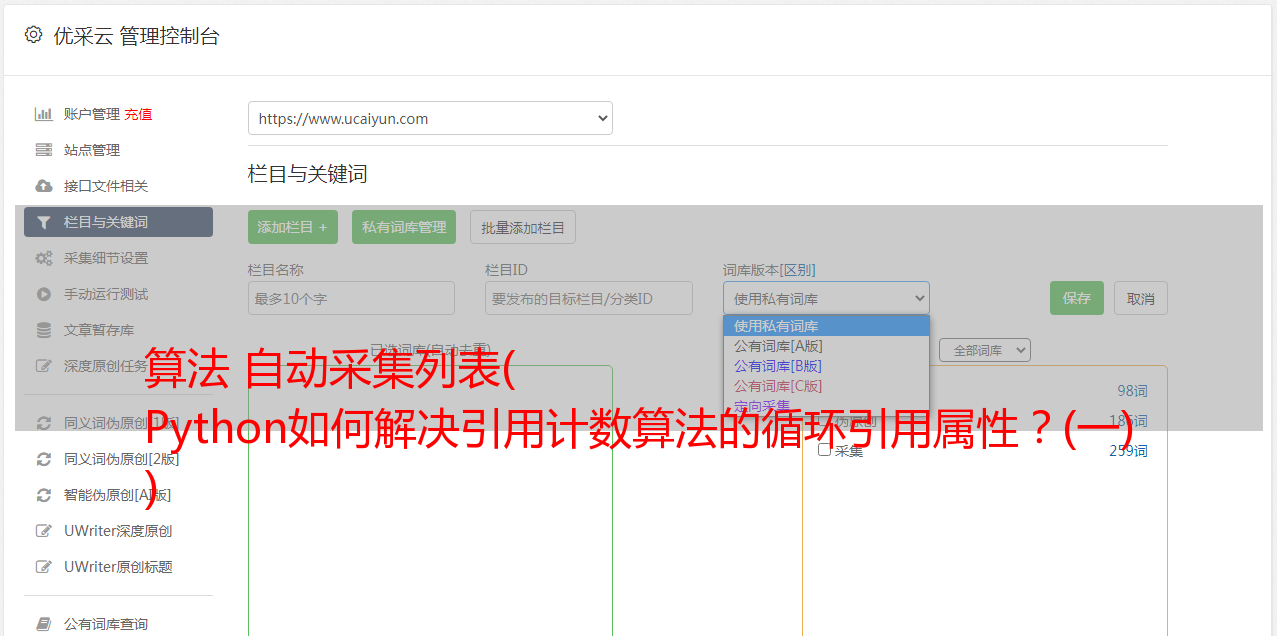This screenshot has width=1277, height=636.
Task: Open 深度原创任务 in the sidebar
Action: pos(106,366)
